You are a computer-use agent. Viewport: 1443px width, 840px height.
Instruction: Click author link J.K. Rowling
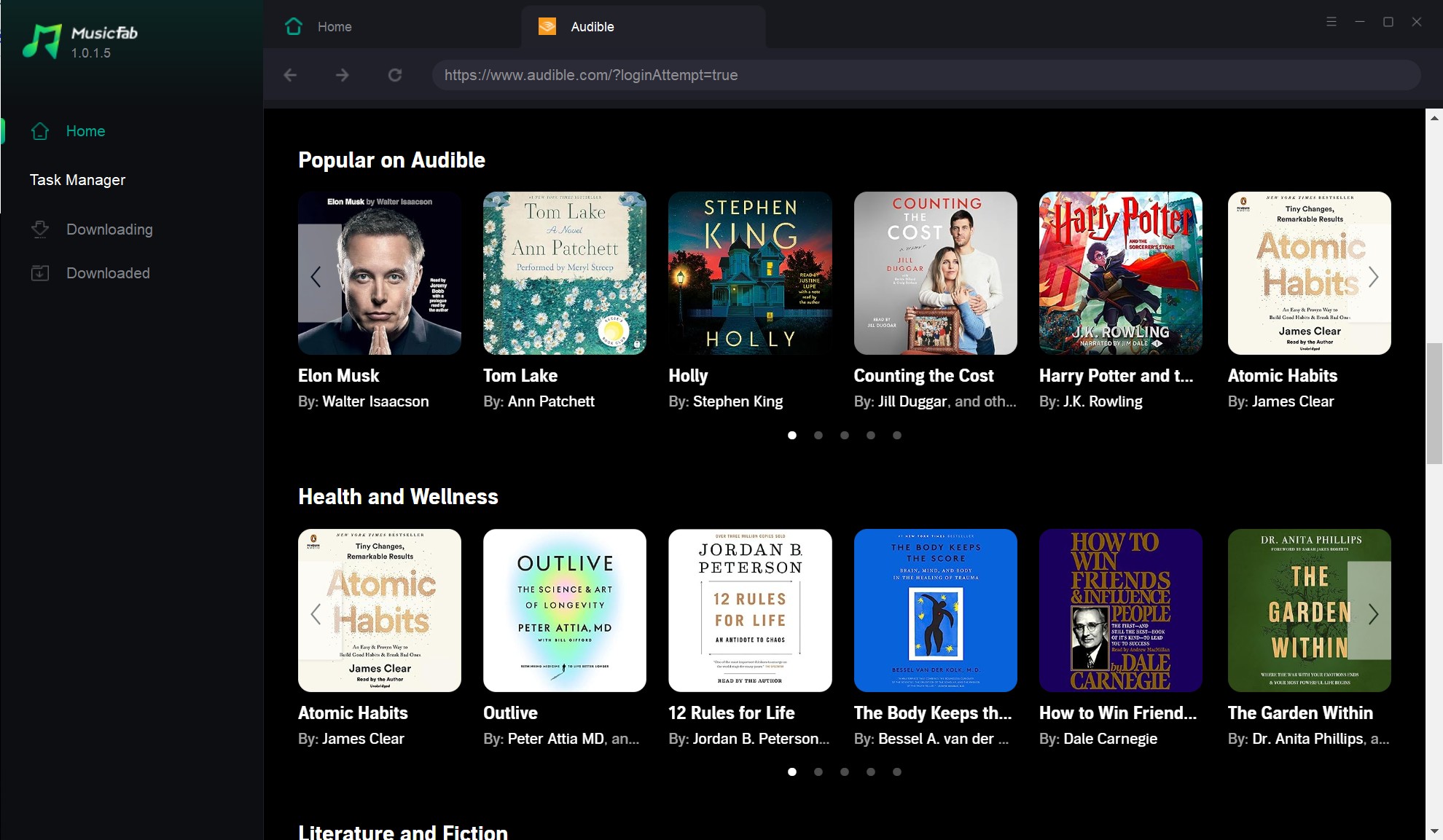point(1103,401)
